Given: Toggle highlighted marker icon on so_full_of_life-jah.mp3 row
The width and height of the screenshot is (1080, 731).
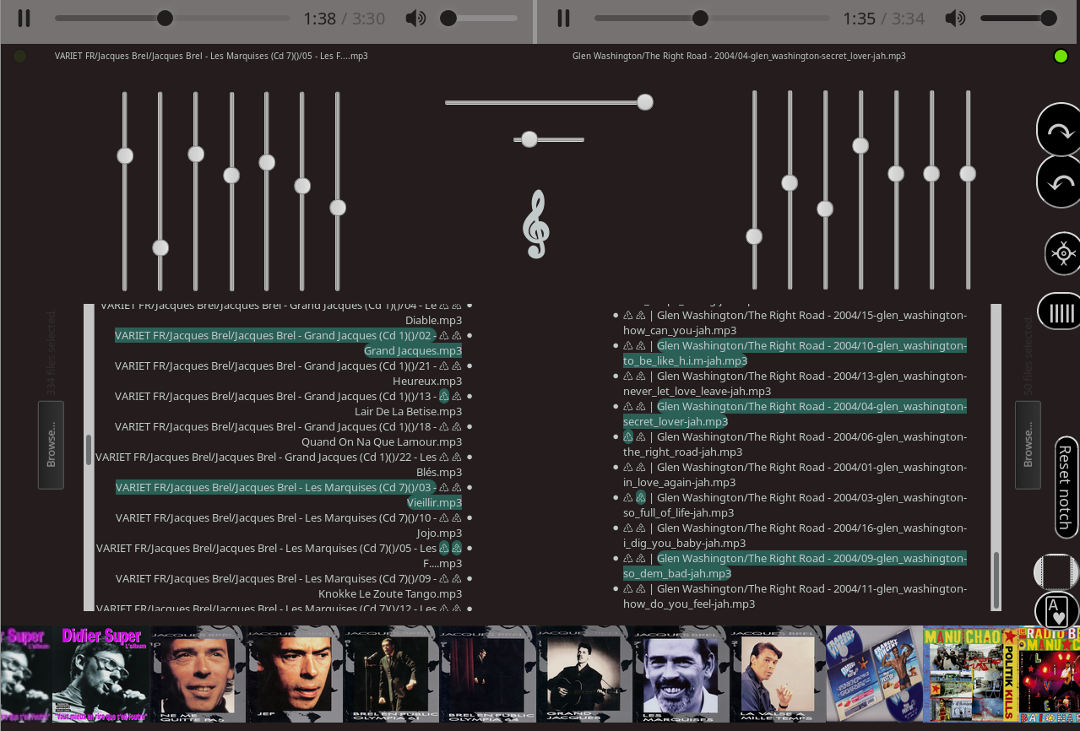Looking at the screenshot, I should (x=641, y=497).
